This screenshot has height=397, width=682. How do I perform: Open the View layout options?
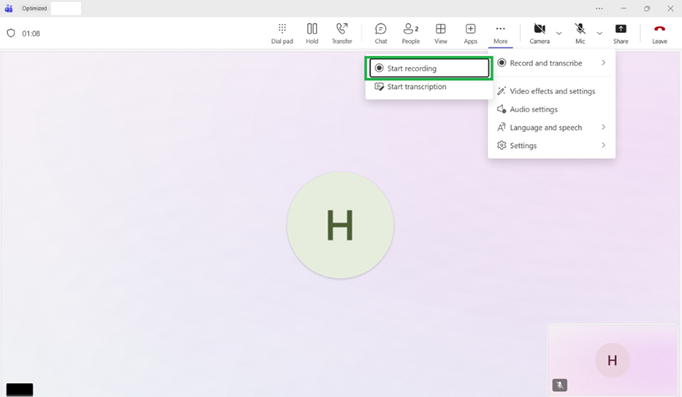(x=441, y=33)
